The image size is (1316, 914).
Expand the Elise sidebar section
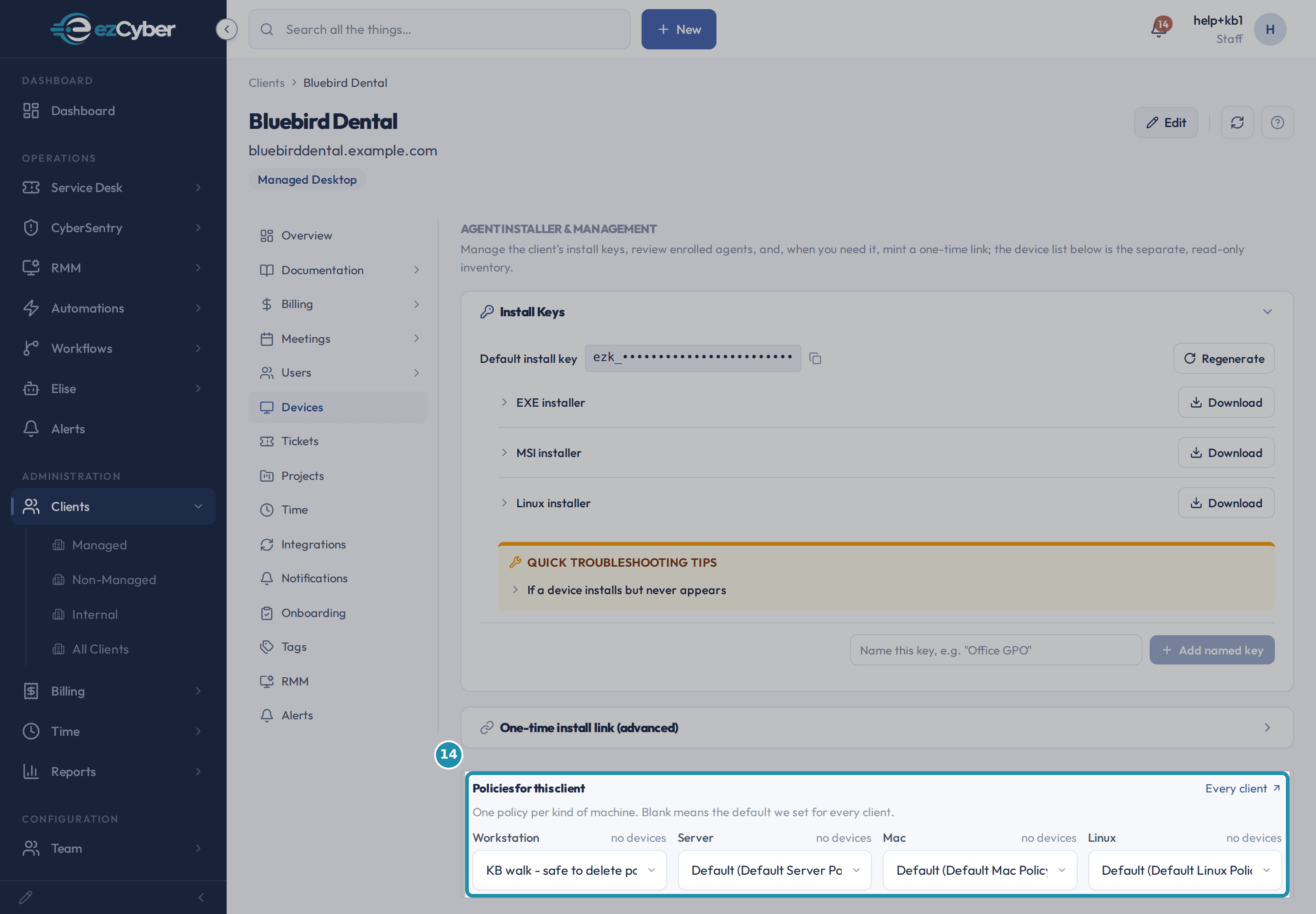pyautogui.click(x=113, y=388)
